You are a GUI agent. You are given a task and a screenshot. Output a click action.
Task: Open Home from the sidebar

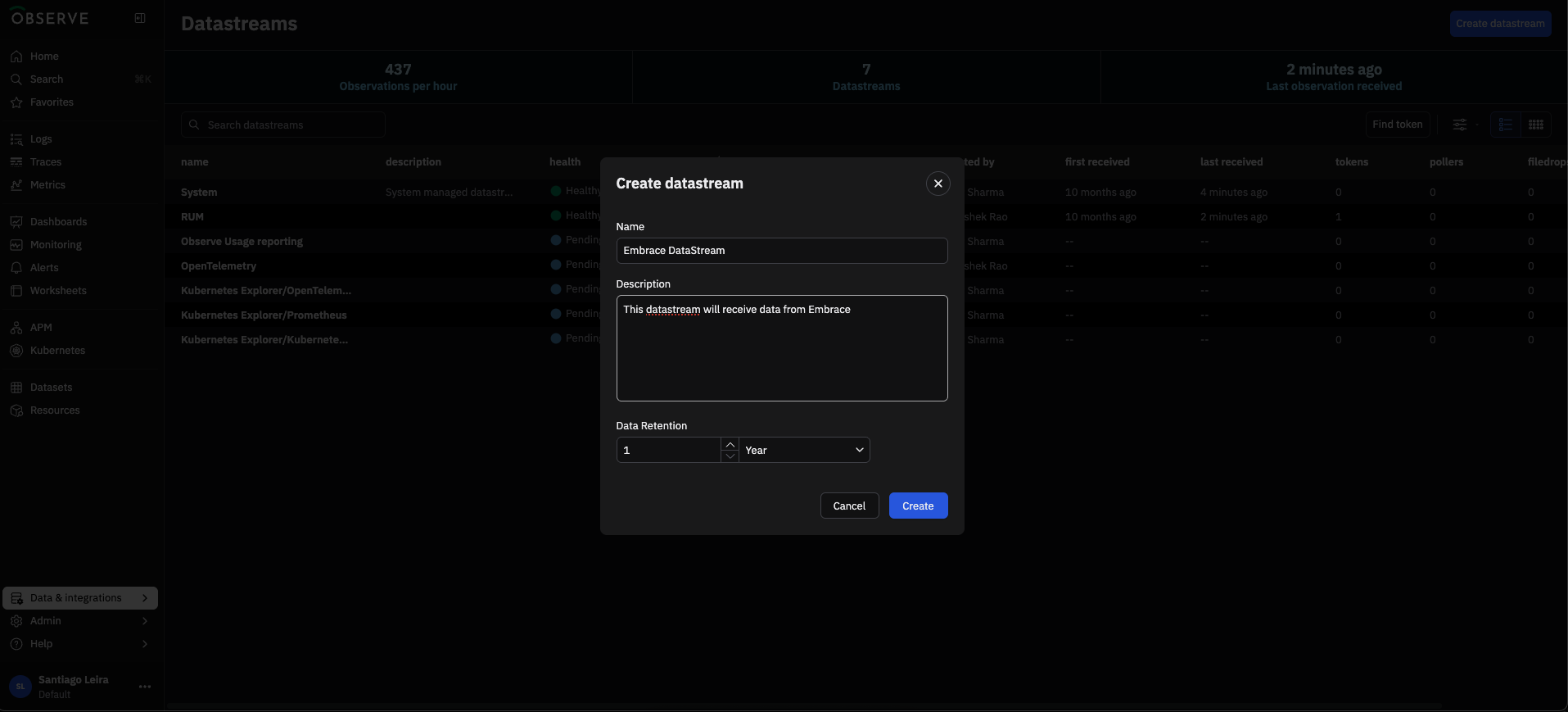(44, 57)
